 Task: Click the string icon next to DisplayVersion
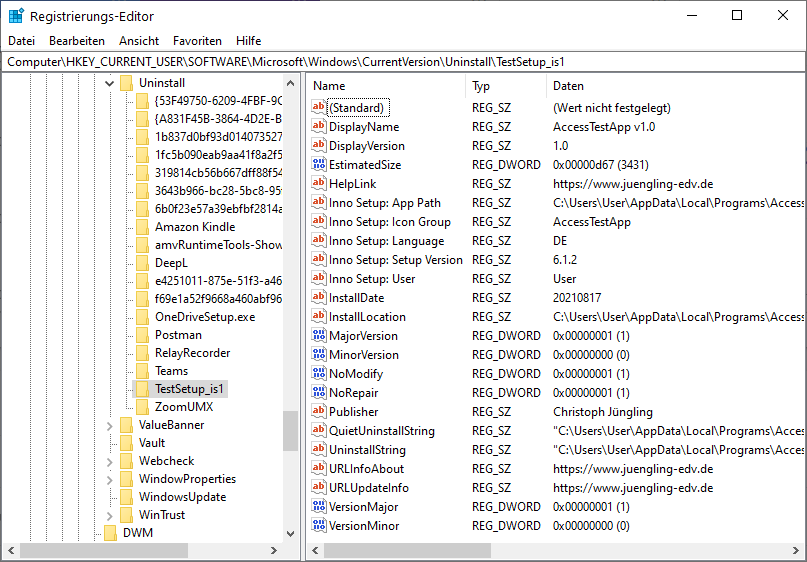coord(319,145)
